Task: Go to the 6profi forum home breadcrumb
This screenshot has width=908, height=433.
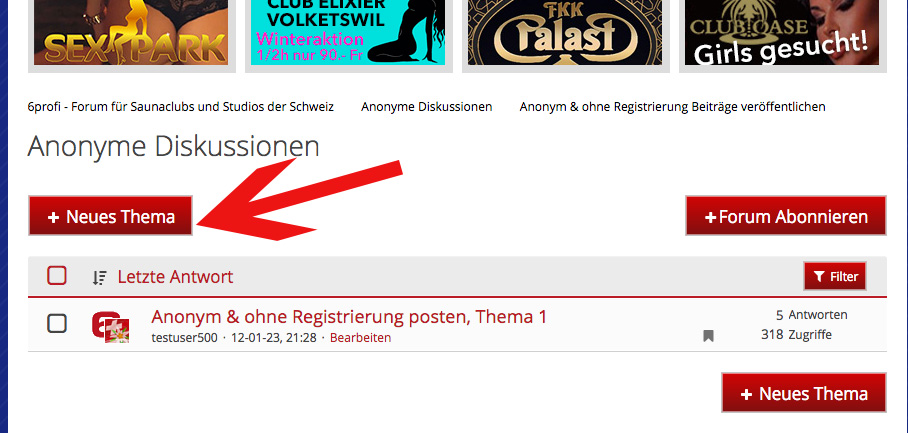Action: (181, 107)
